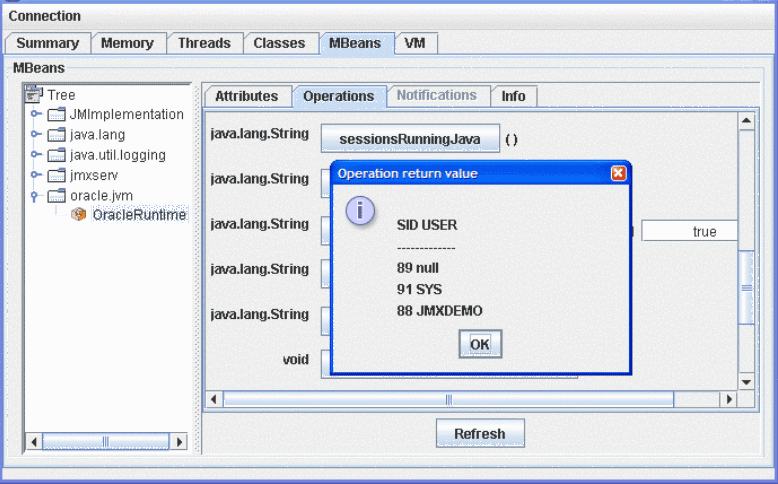
Task: Click the oracle.jvm folder icon
Action: 56,196
